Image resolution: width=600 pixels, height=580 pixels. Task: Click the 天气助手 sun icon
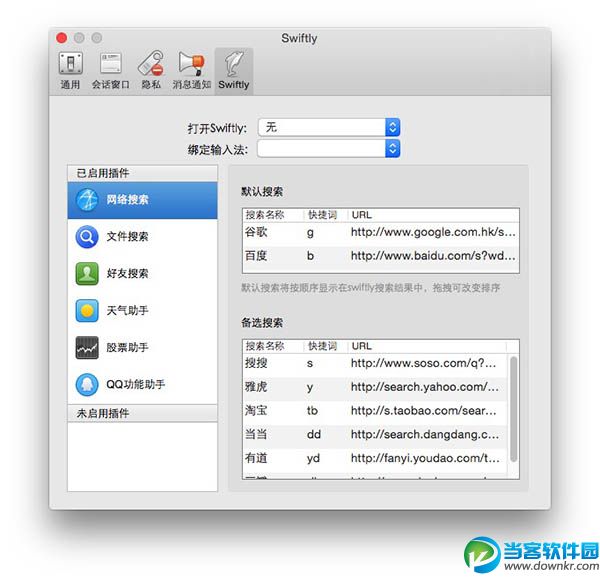click(87, 311)
